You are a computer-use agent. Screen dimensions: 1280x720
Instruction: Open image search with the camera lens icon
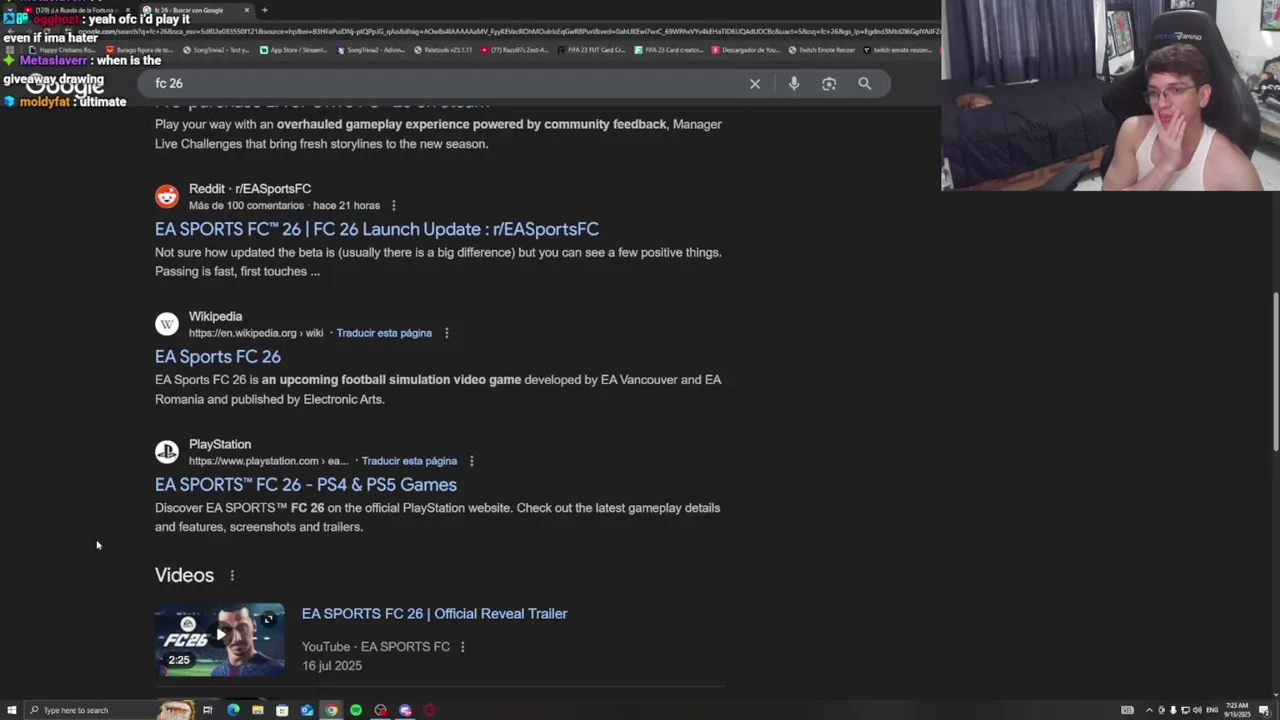click(x=829, y=84)
